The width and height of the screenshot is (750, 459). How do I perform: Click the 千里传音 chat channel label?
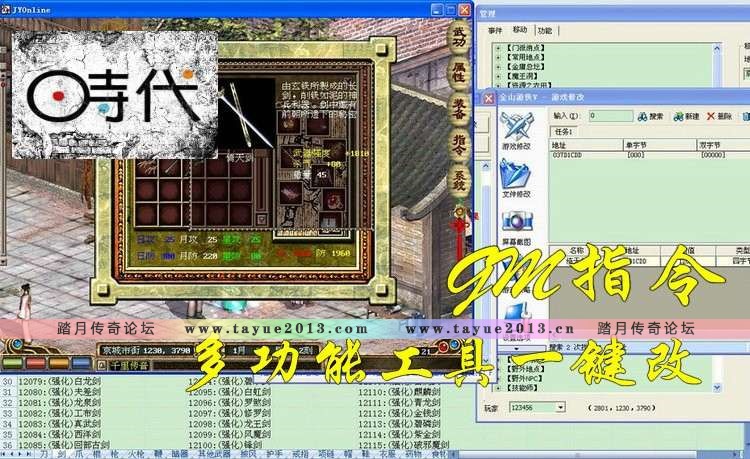[130, 366]
